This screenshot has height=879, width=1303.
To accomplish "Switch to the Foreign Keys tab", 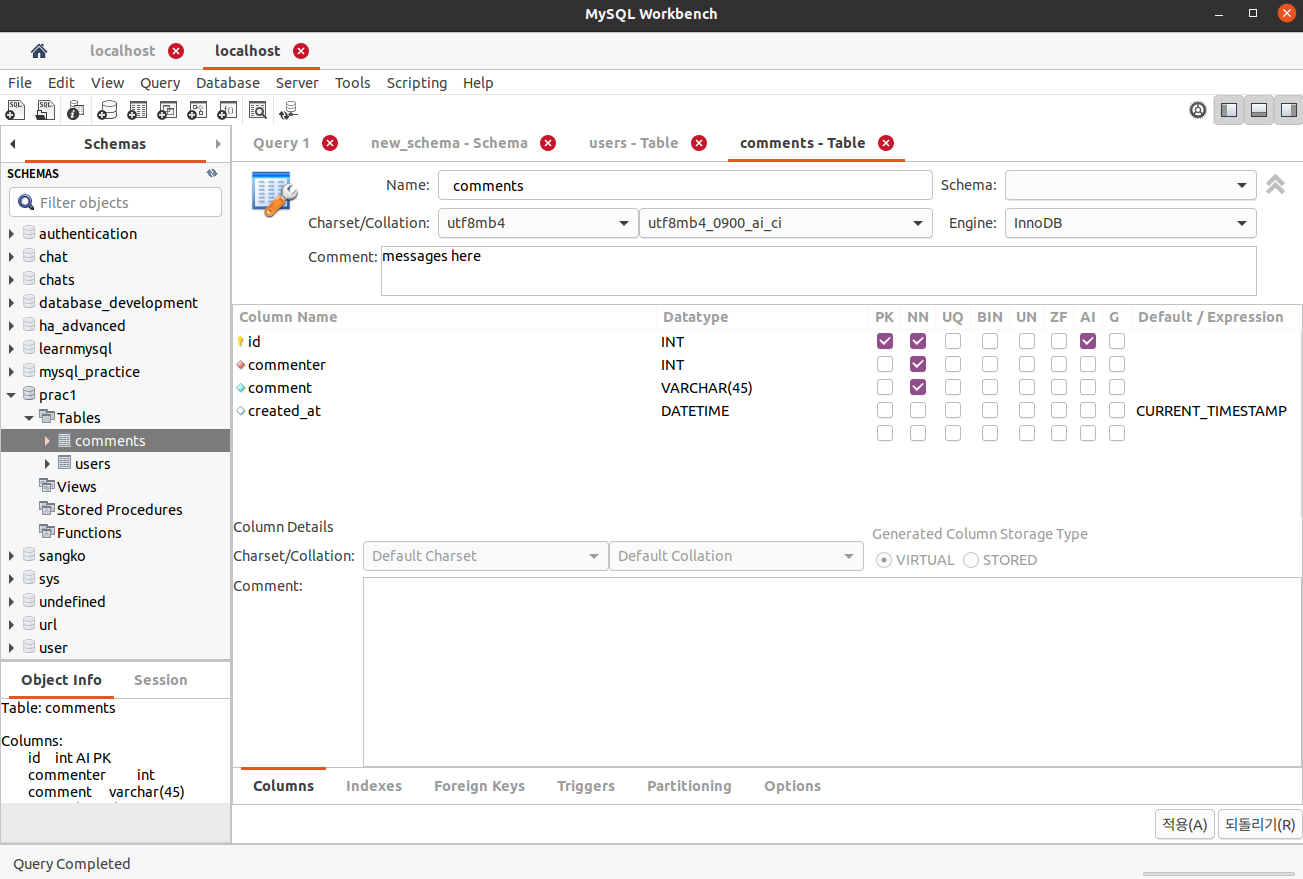I will coord(479,786).
